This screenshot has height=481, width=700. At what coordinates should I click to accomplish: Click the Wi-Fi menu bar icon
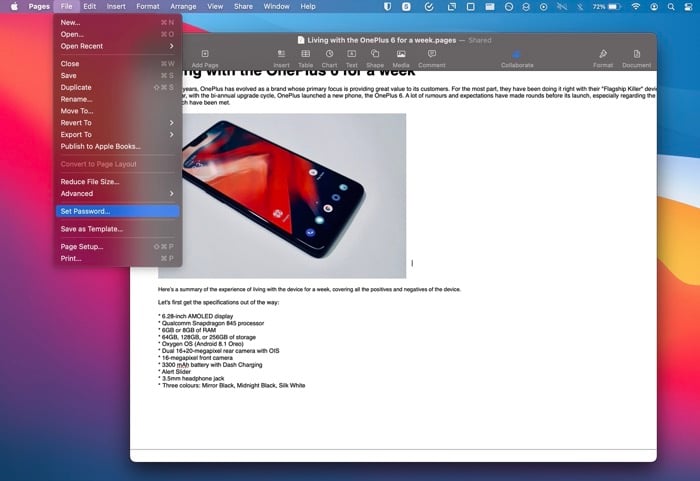click(636, 7)
